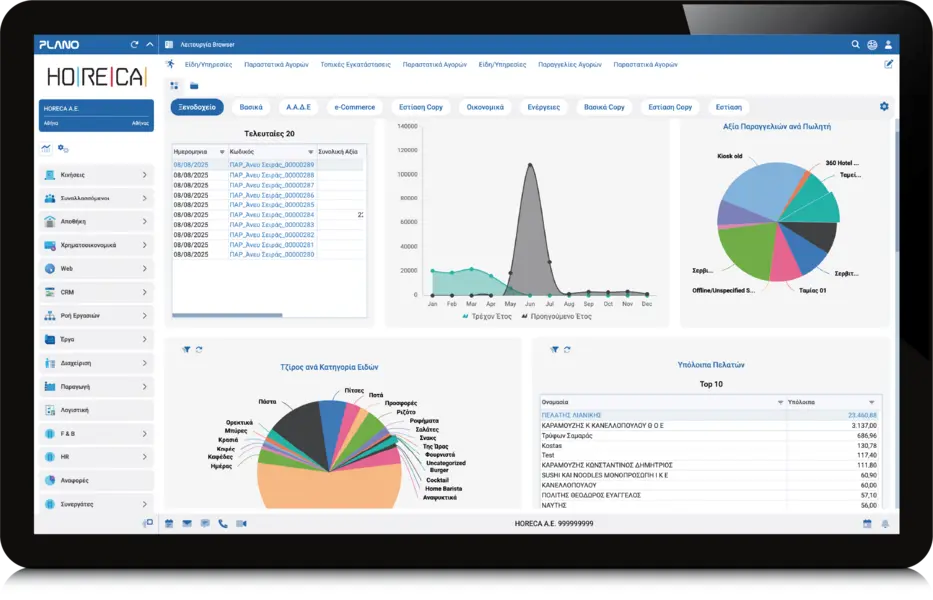The image size is (933, 600).
Task: Click the Λειτουργία Browser window icon
Action: pos(169,45)
